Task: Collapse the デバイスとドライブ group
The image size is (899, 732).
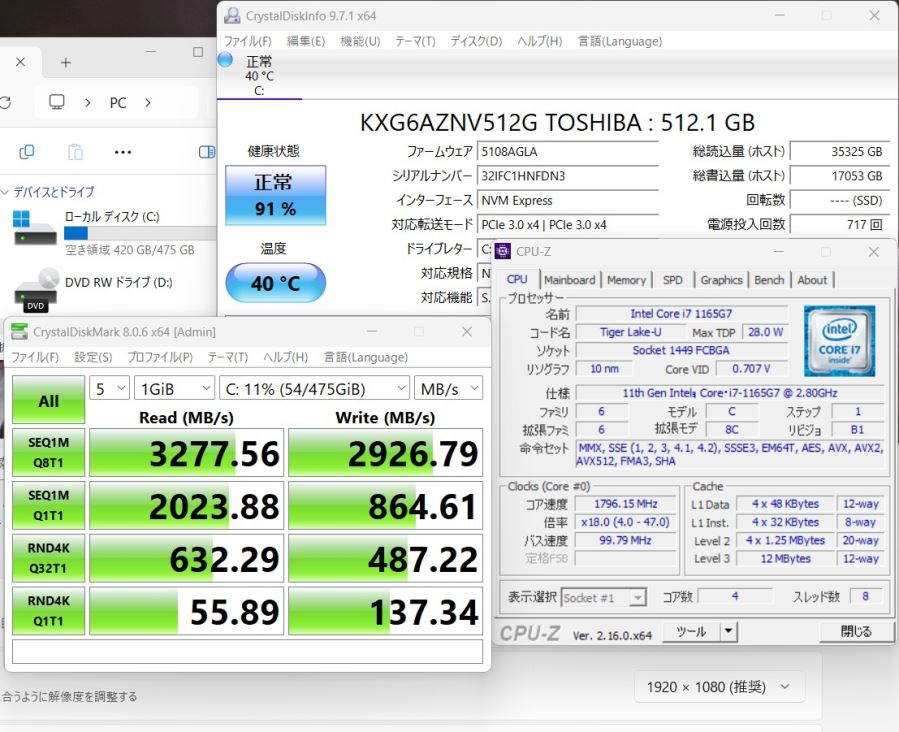Action: pyautogui.click(x=6, y=191)
